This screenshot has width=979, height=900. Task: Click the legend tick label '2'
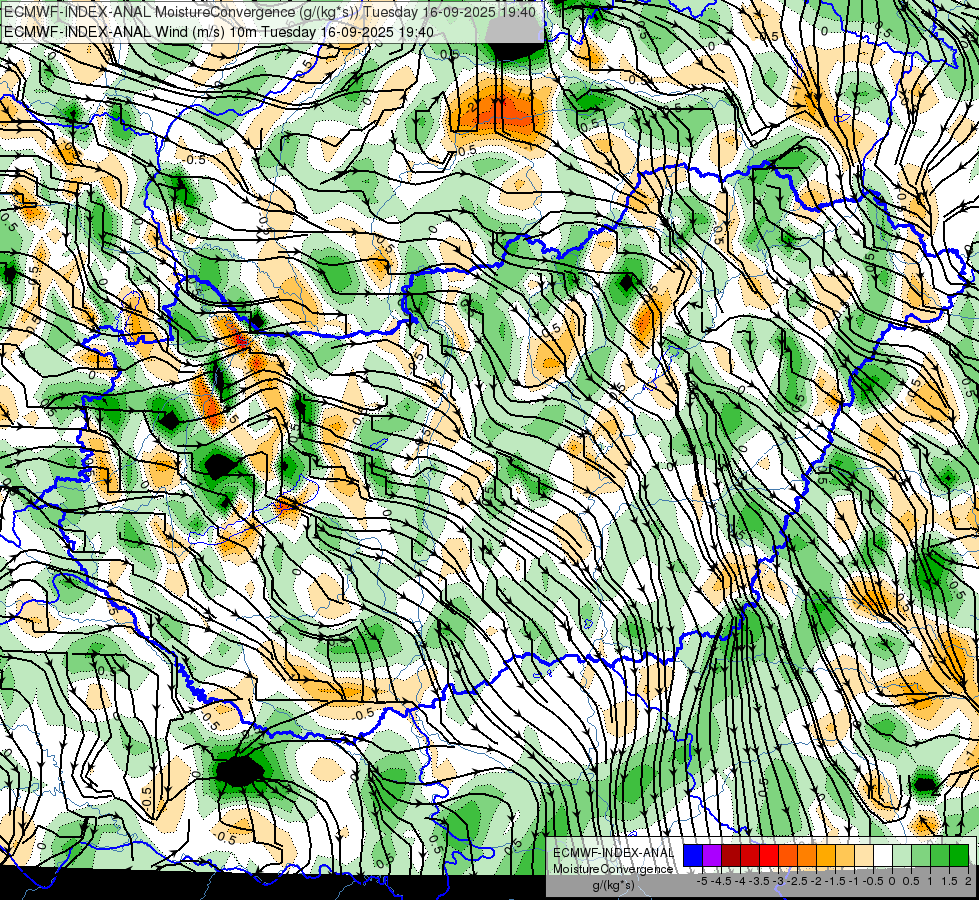tap(968, 881)
